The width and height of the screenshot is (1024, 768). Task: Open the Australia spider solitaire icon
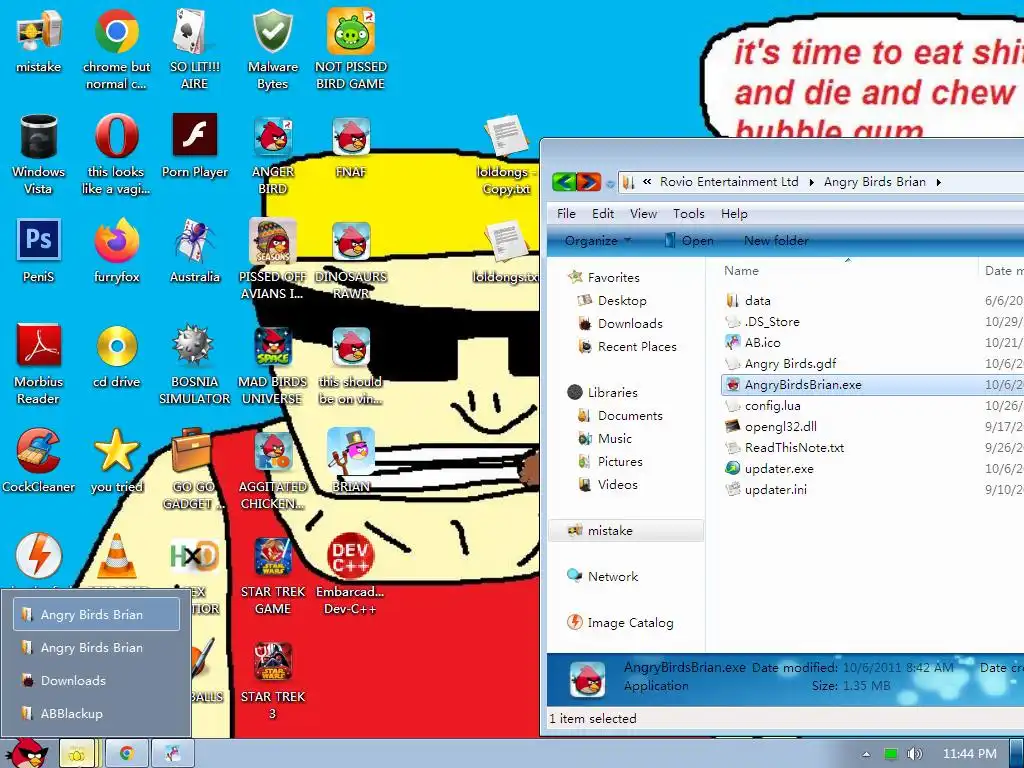(195, 251)
